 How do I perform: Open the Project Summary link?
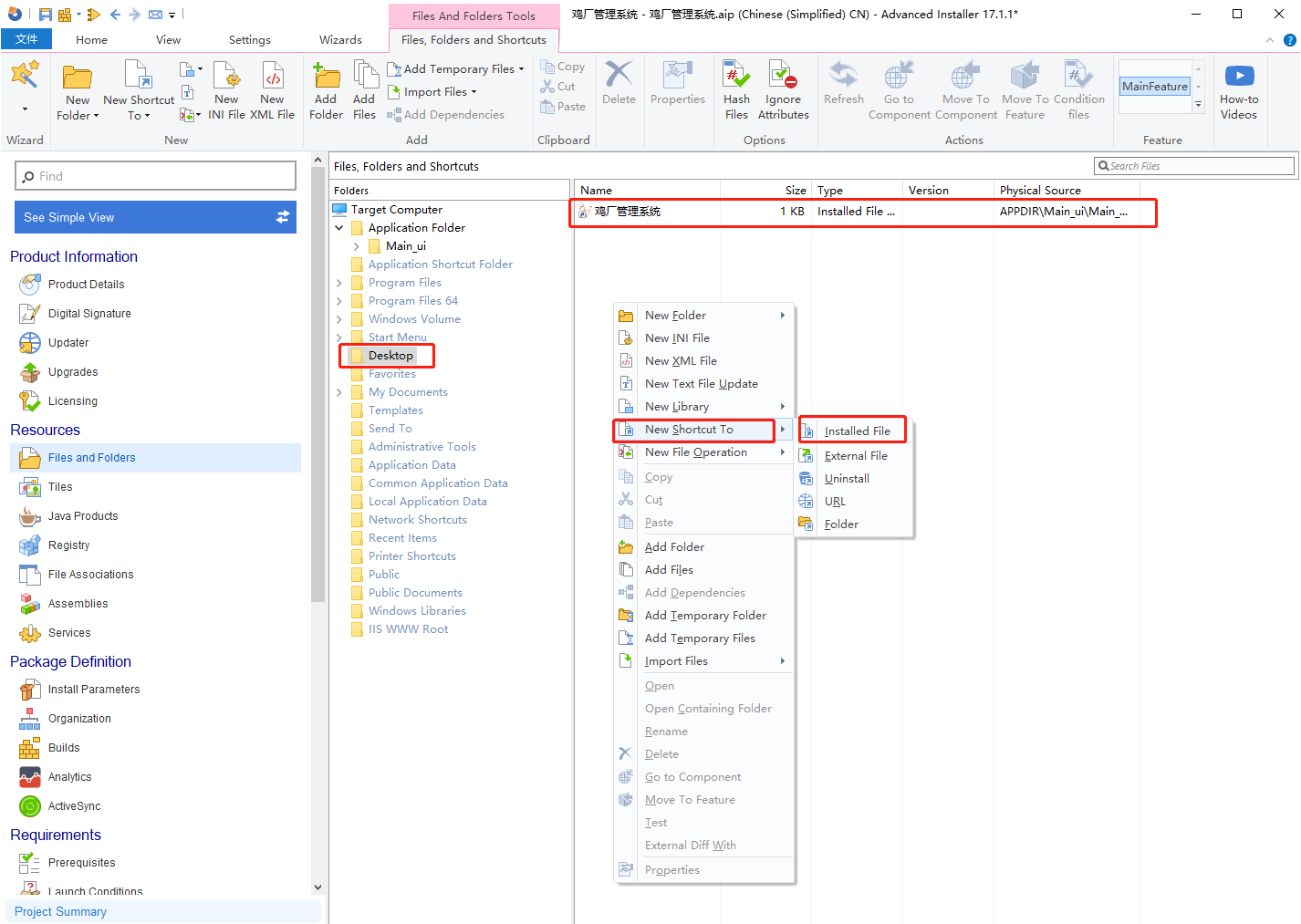tap(60, 911)
